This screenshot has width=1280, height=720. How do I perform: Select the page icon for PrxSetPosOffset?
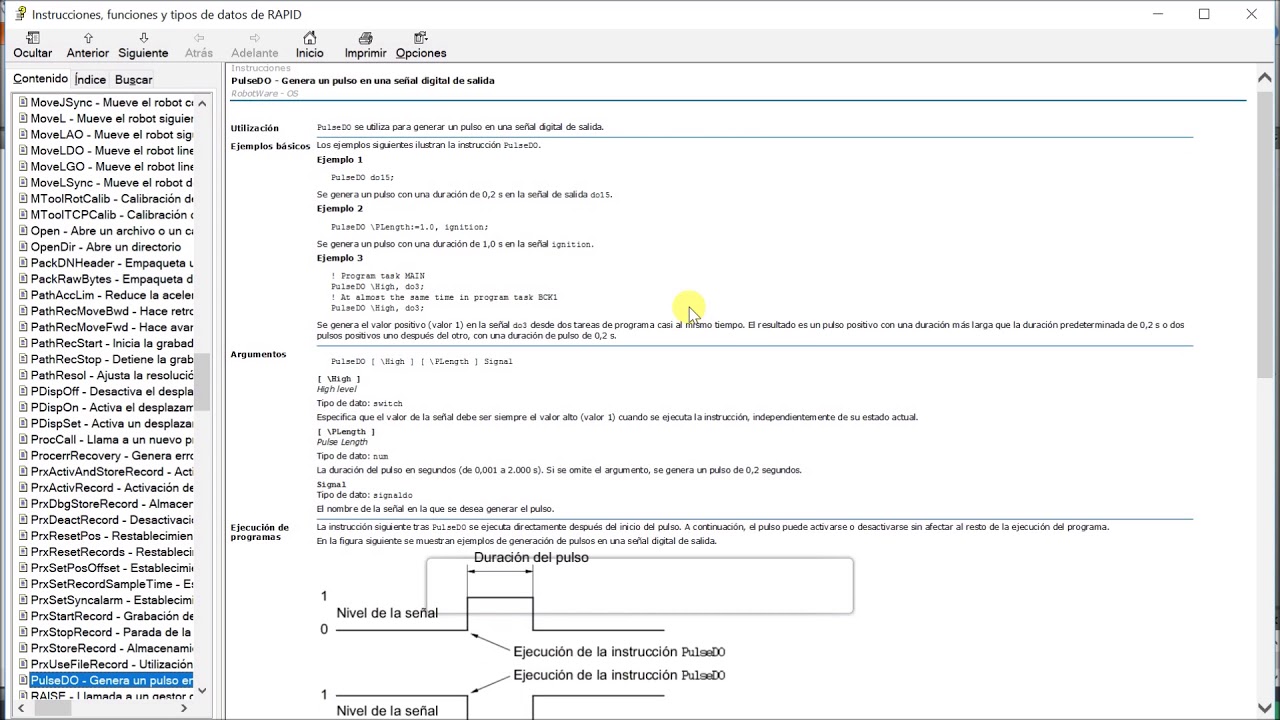tap(22, 568)
